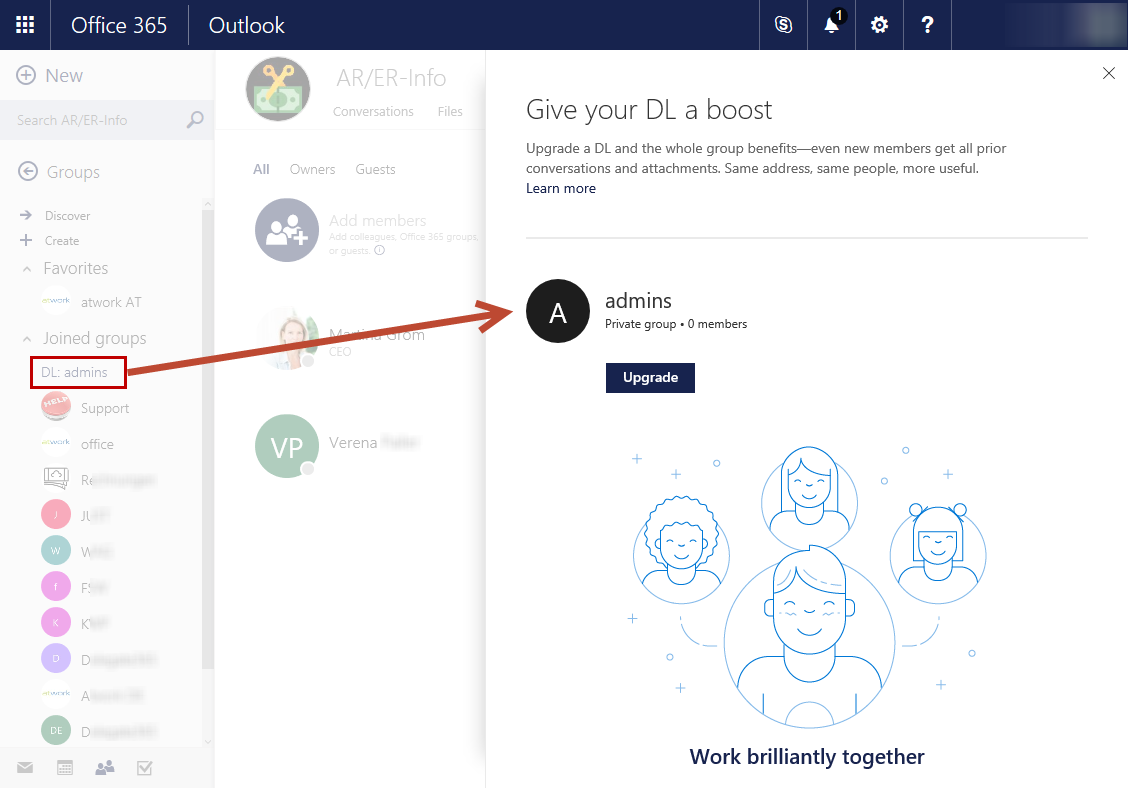Collapse the Favorites section
Viewport: 1128px width, 788px height.
pos(27,269)
